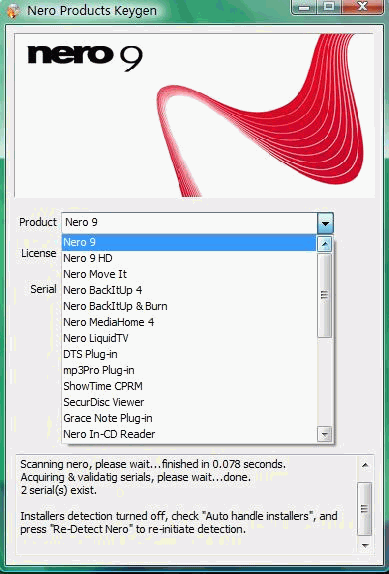Click the log pane scroll-down arrow
389x574 pixels.
pos(364,545)
